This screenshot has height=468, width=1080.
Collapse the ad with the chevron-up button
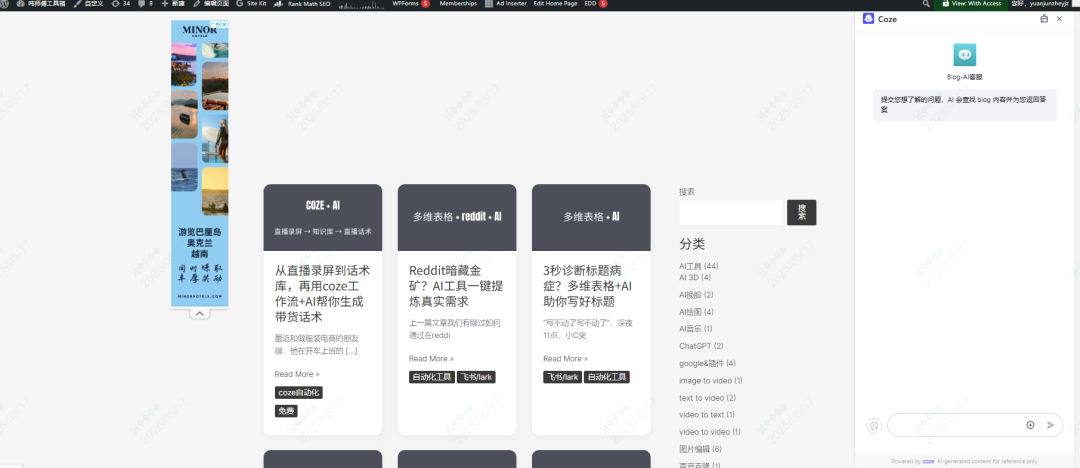[x=199, y=314]
